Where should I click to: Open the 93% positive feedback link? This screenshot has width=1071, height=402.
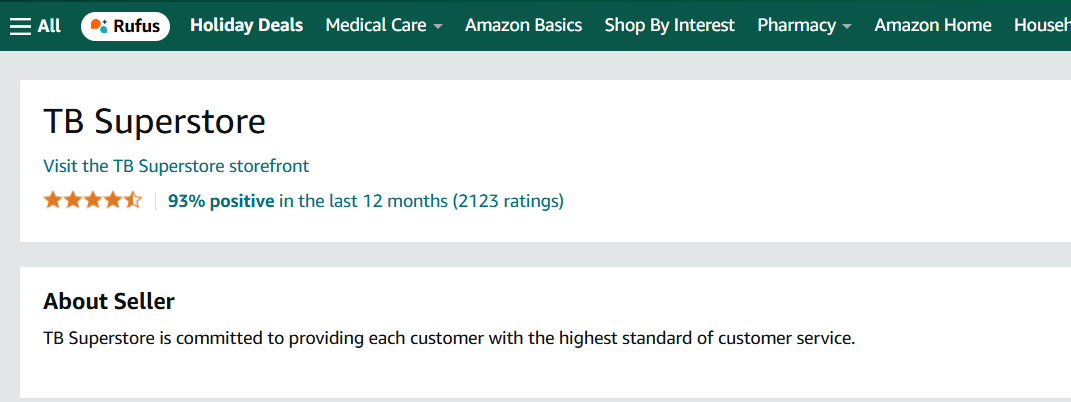click(221, 201)
